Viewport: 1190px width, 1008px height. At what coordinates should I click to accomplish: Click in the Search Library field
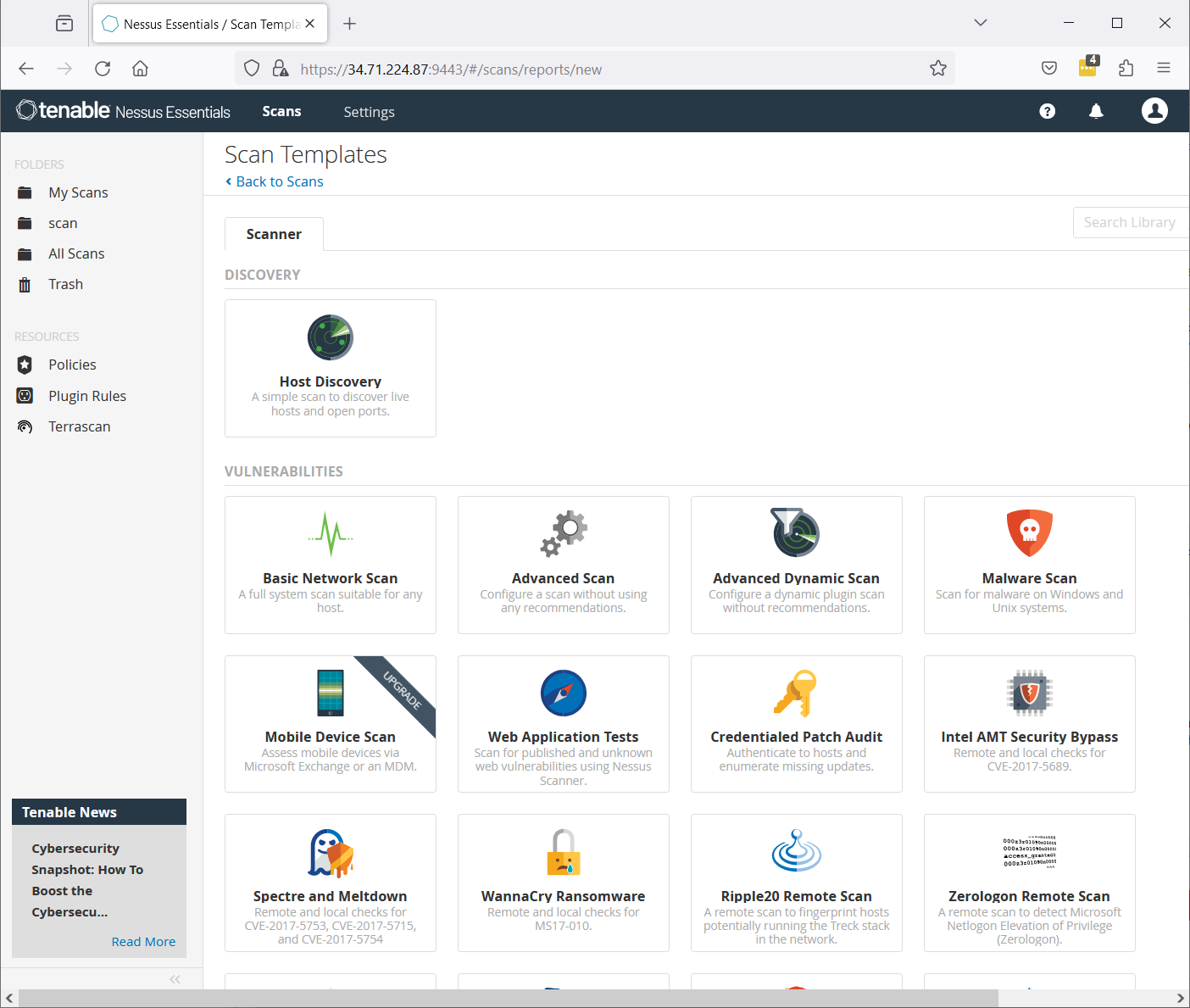(1129, 222)
